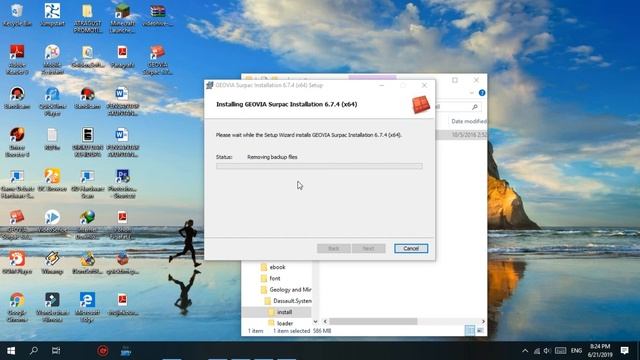This screenshot has height=360, width=640.
Task: Open the touch keyboard tray icon
Action: pos(560,351)
